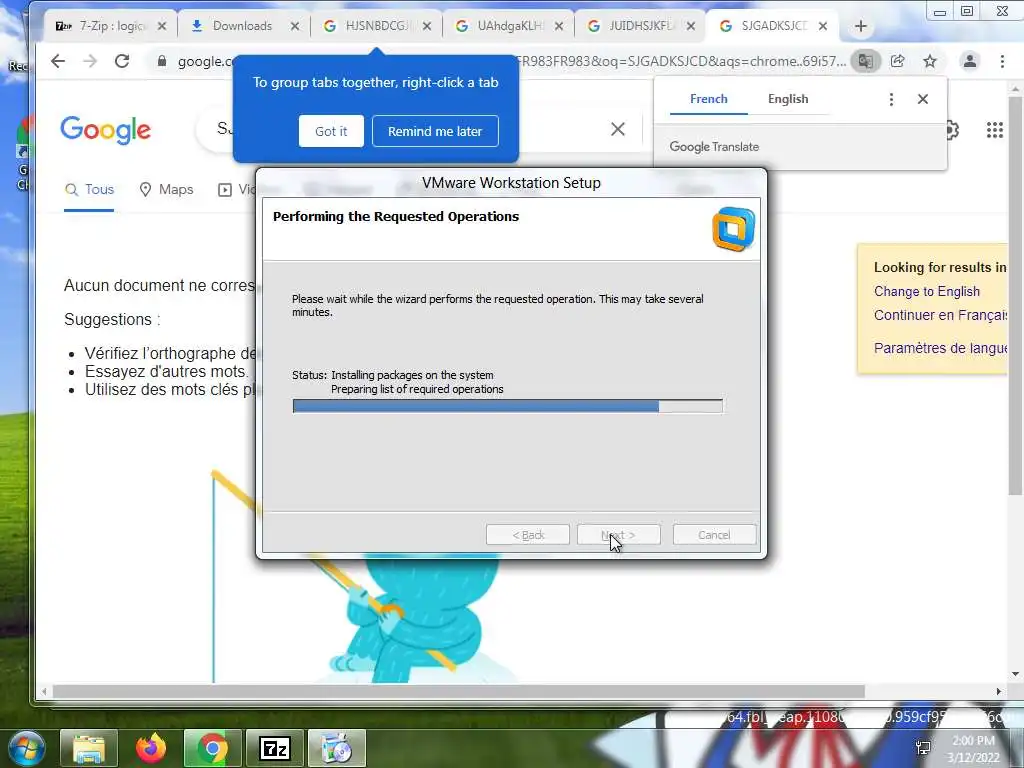Screen dimensions: 1024x768
Task: Click the Change to English link
Action: tap(927, 291)
